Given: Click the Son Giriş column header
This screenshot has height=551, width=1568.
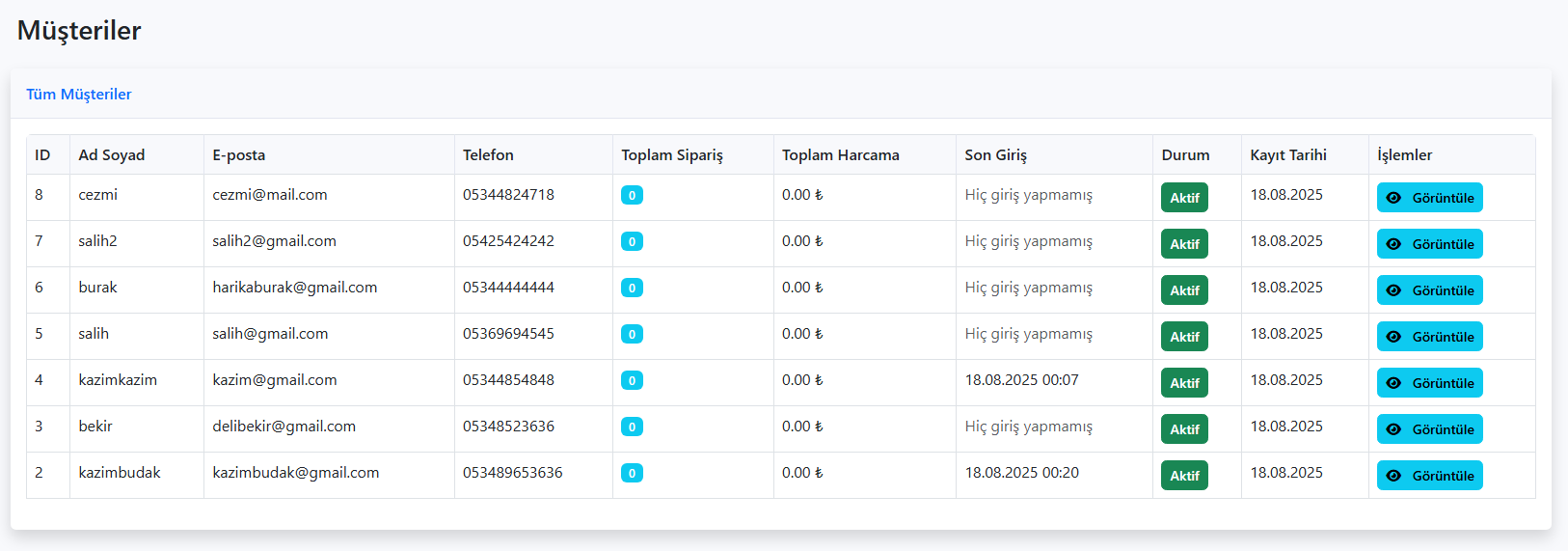Looking at the screenshot, I should point(996,154).
